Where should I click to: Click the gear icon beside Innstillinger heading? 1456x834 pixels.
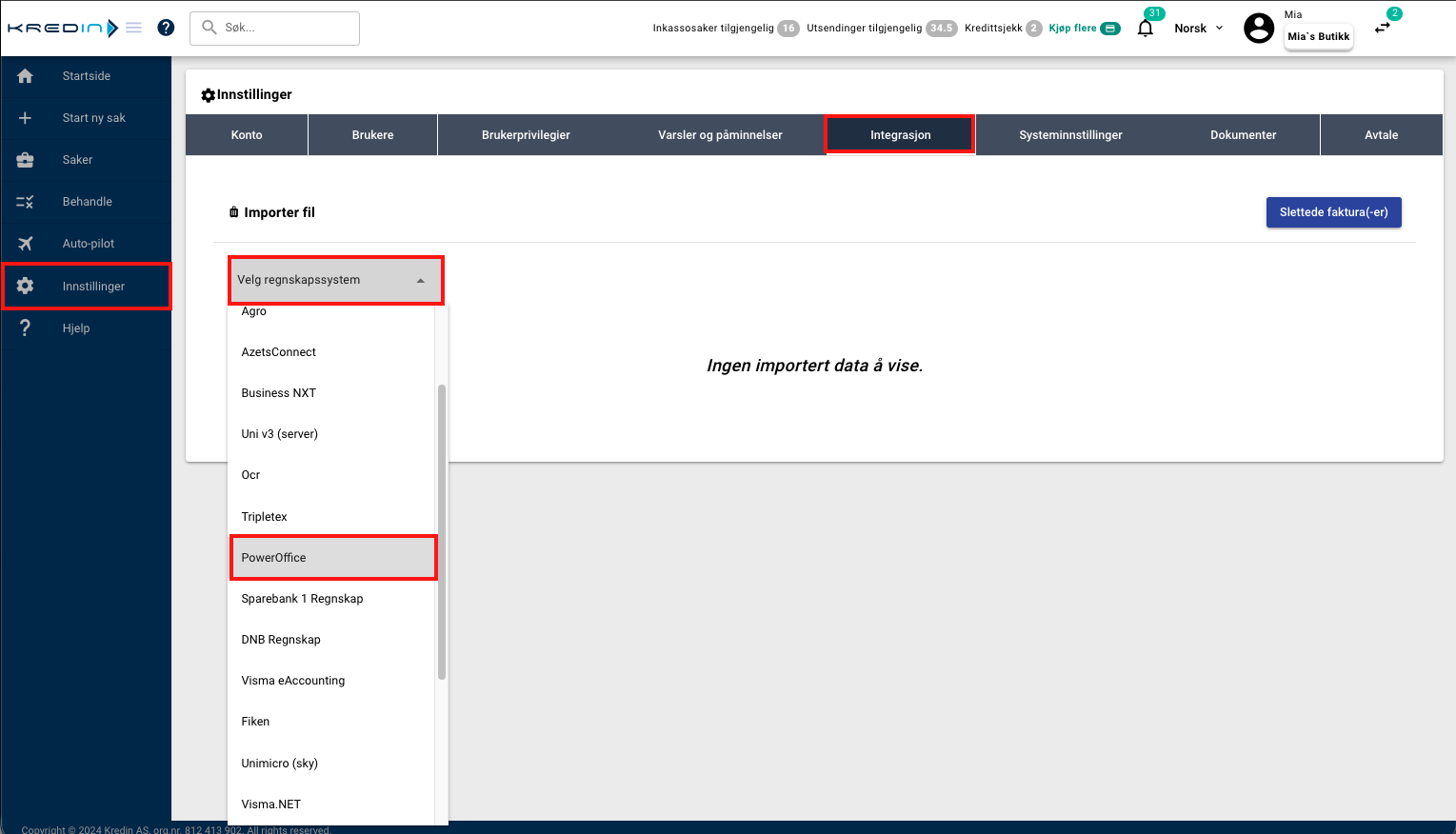click(x=209, y=95)
